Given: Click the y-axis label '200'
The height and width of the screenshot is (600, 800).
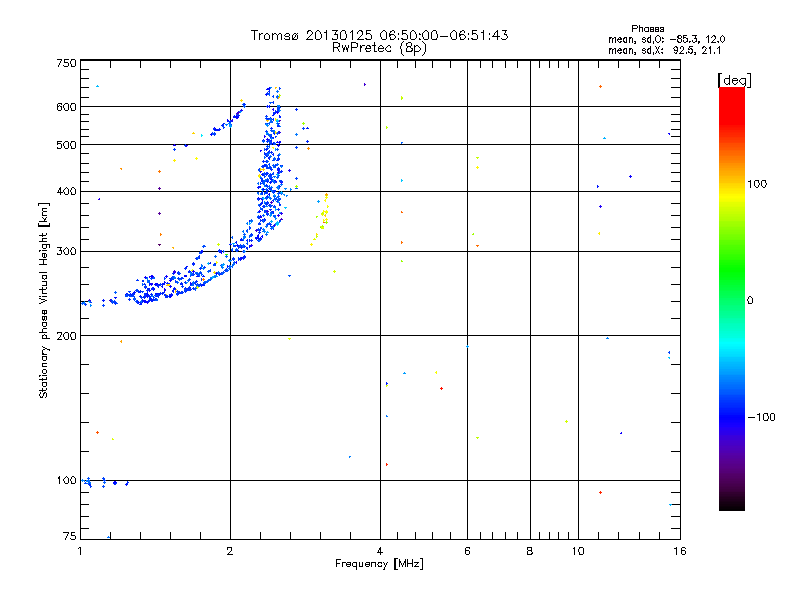Looking at the screenshot, I should pos(66,336).
